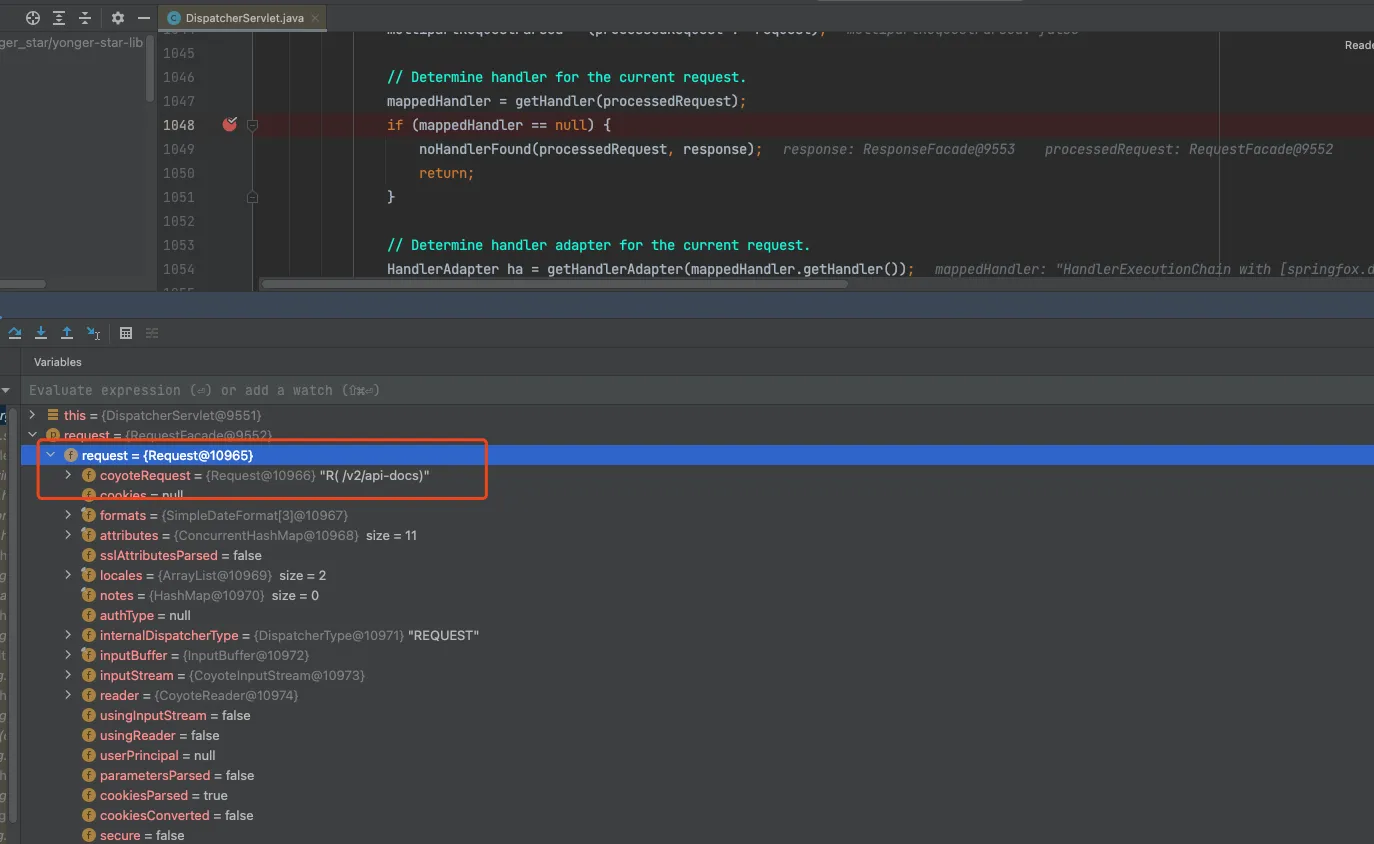Click the Run to Cursor icon
The height and width of the screenshot is (844, 1374).
(93, 333)
